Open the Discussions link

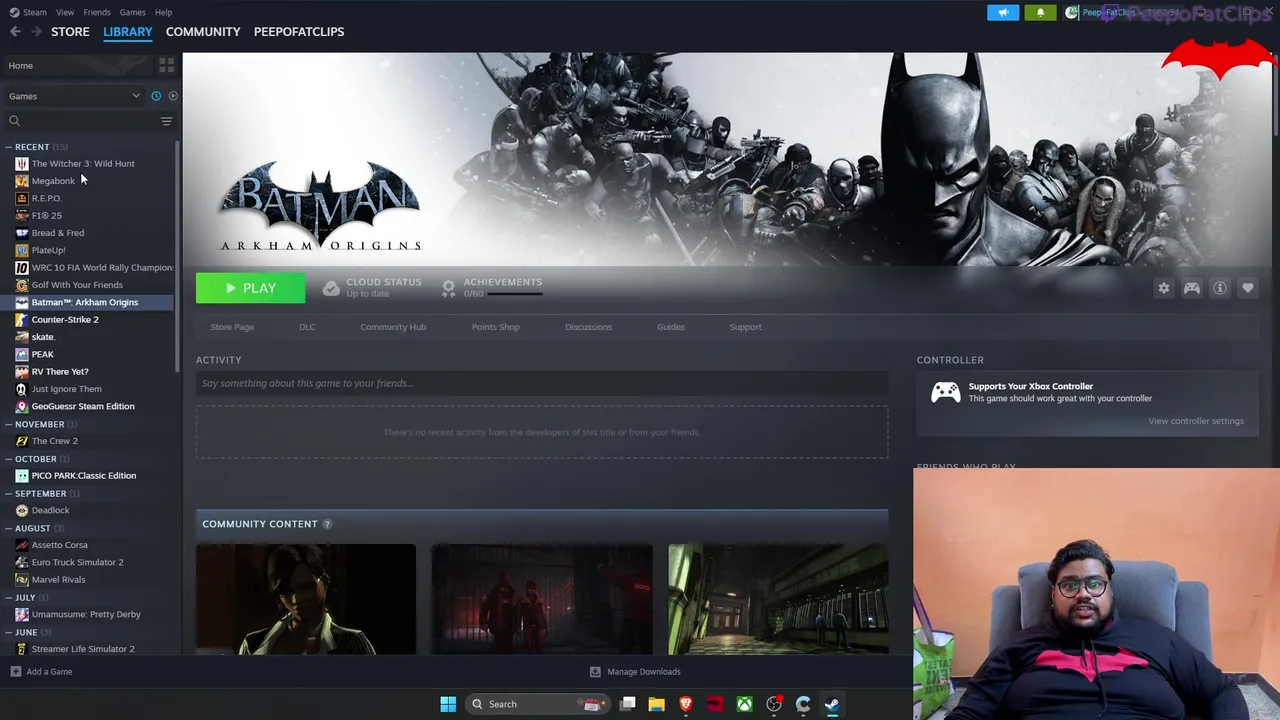pyautogui.click(x=588, y=327)
